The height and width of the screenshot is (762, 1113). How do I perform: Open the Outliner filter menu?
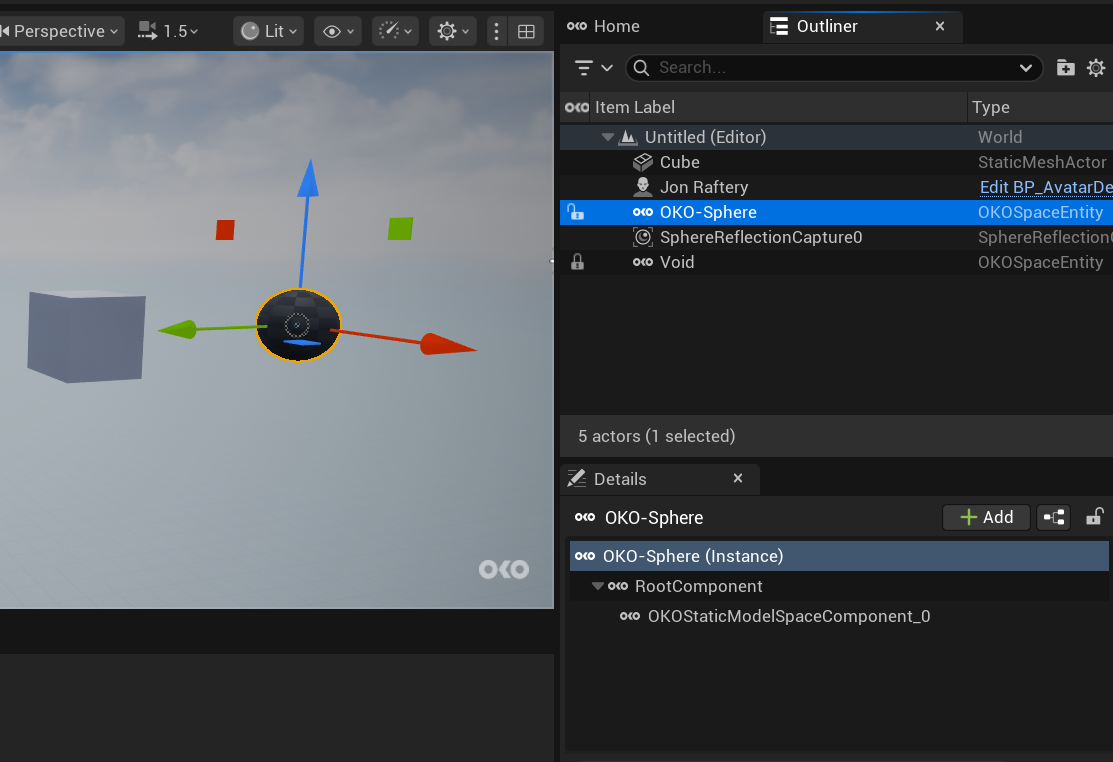point(593,67)
